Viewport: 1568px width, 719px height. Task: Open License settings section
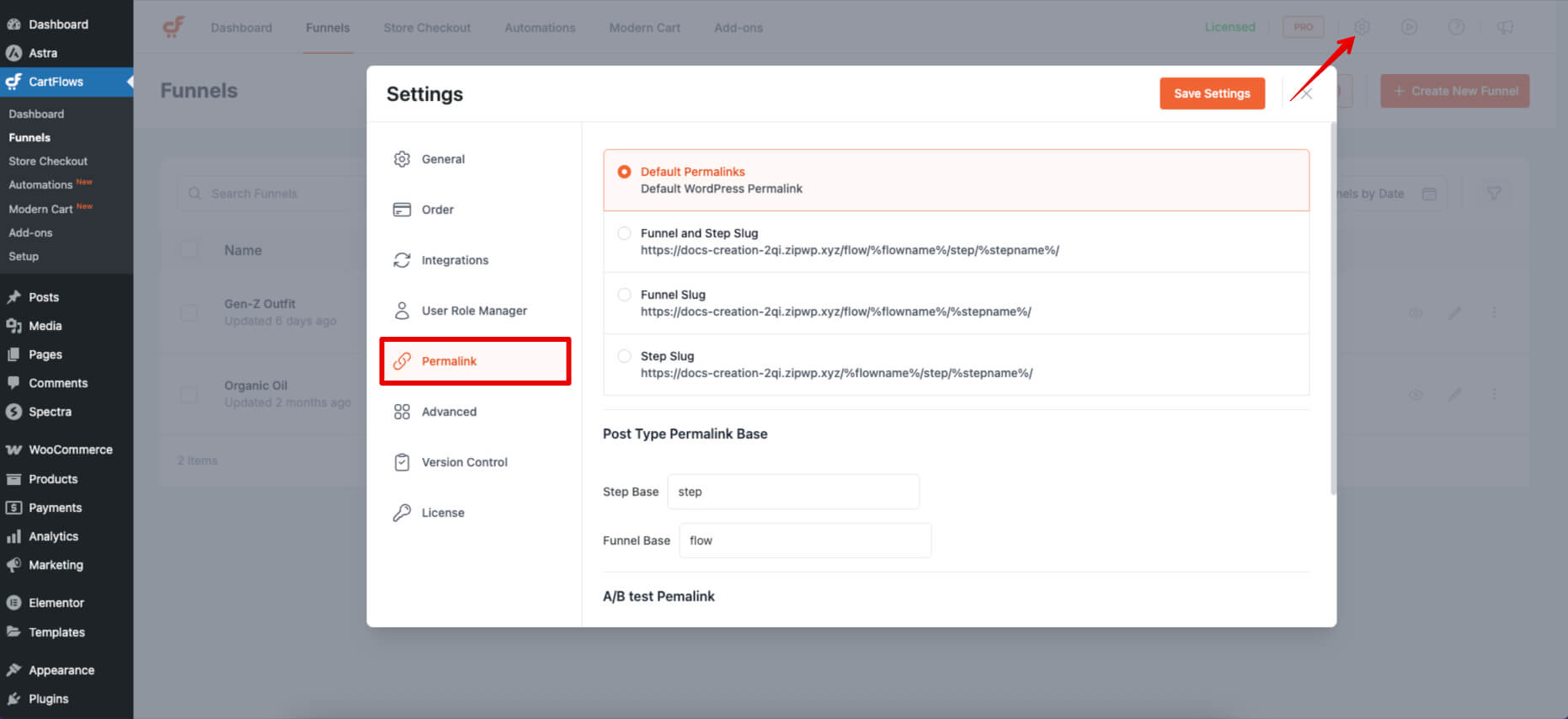[475, 513]
